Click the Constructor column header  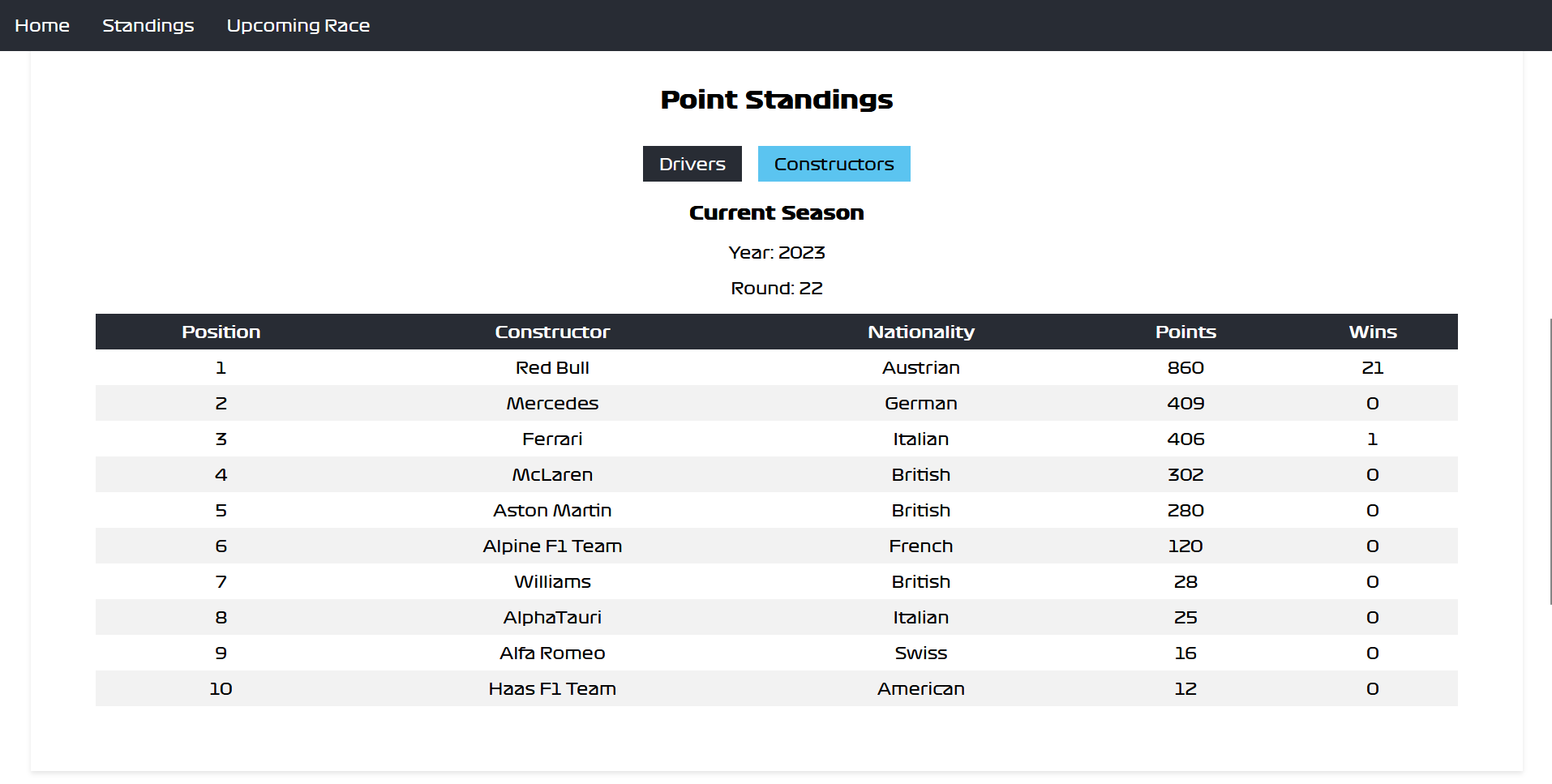(x=552, y=332)
